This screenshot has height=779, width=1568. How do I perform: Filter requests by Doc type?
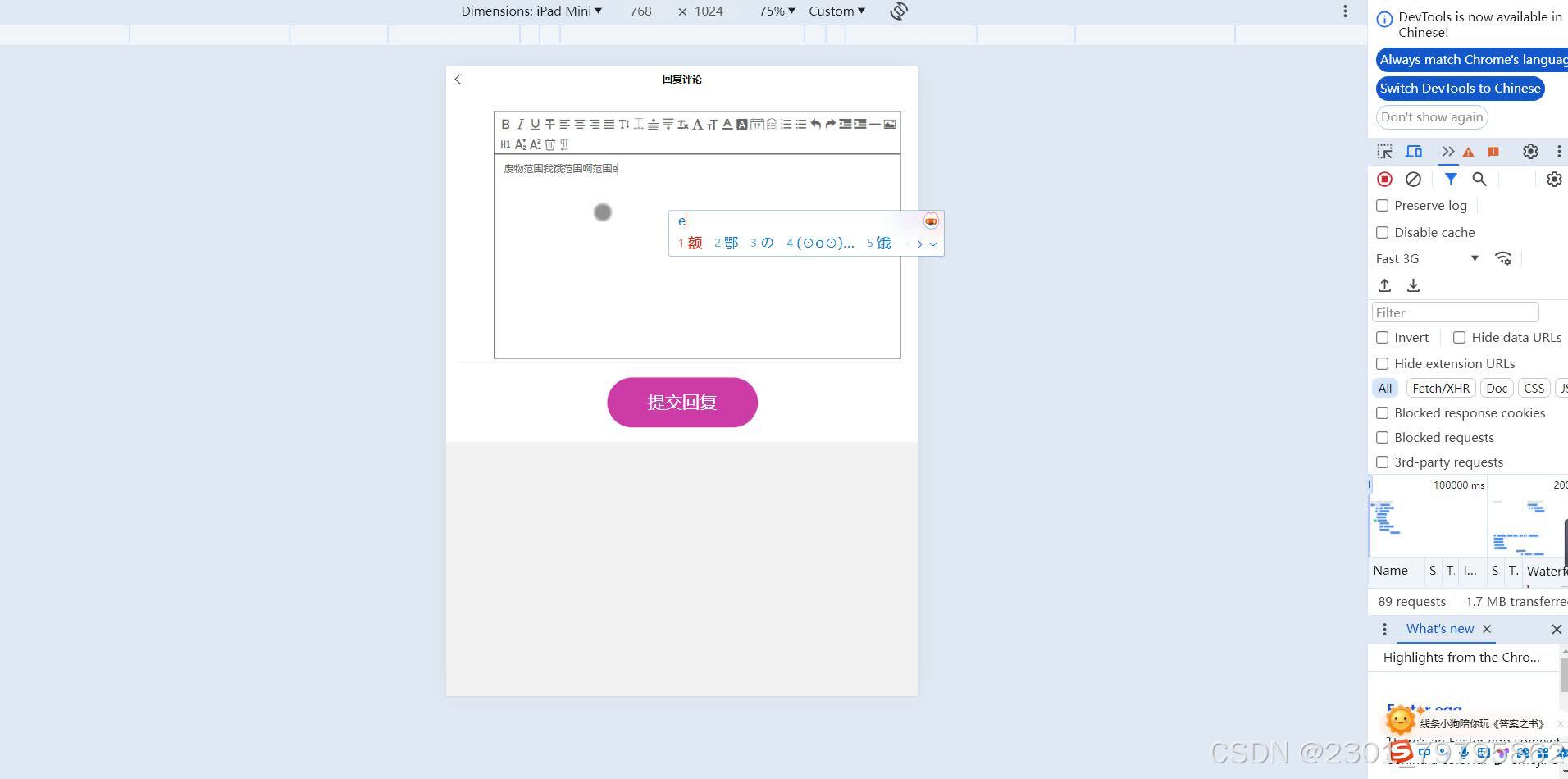[x=1497, y=389]
